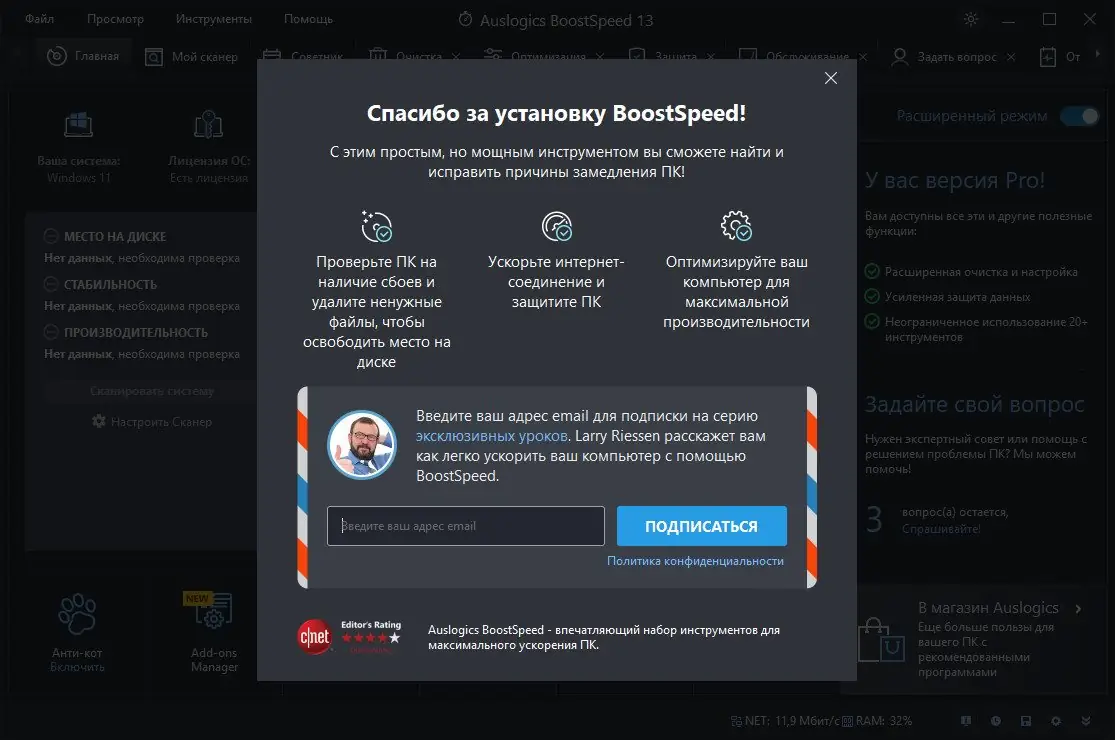
Task: Click the Сканировать систему button
Action: point(151,391)
